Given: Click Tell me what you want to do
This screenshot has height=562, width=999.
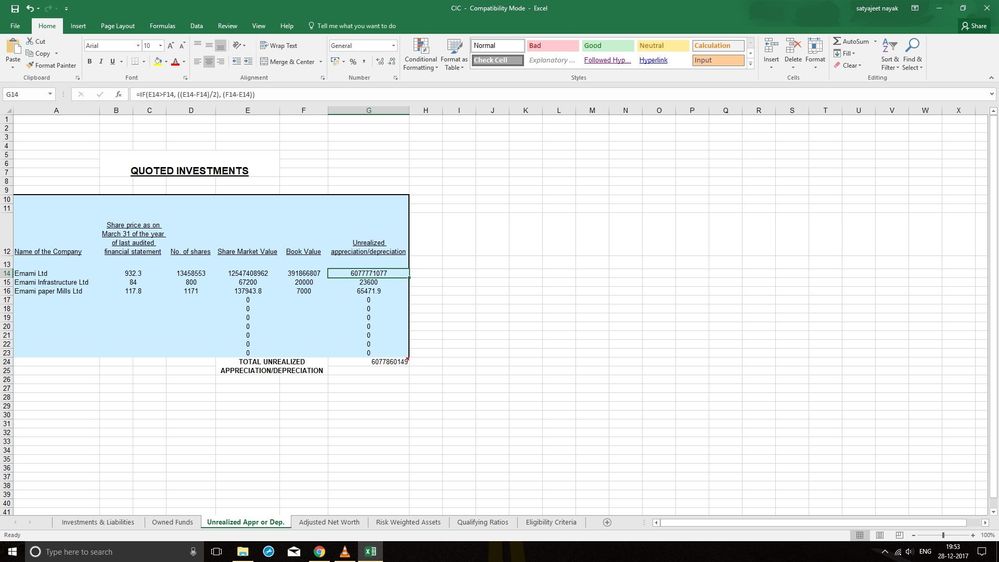Looking at the screenshot, I should point(352,26).
